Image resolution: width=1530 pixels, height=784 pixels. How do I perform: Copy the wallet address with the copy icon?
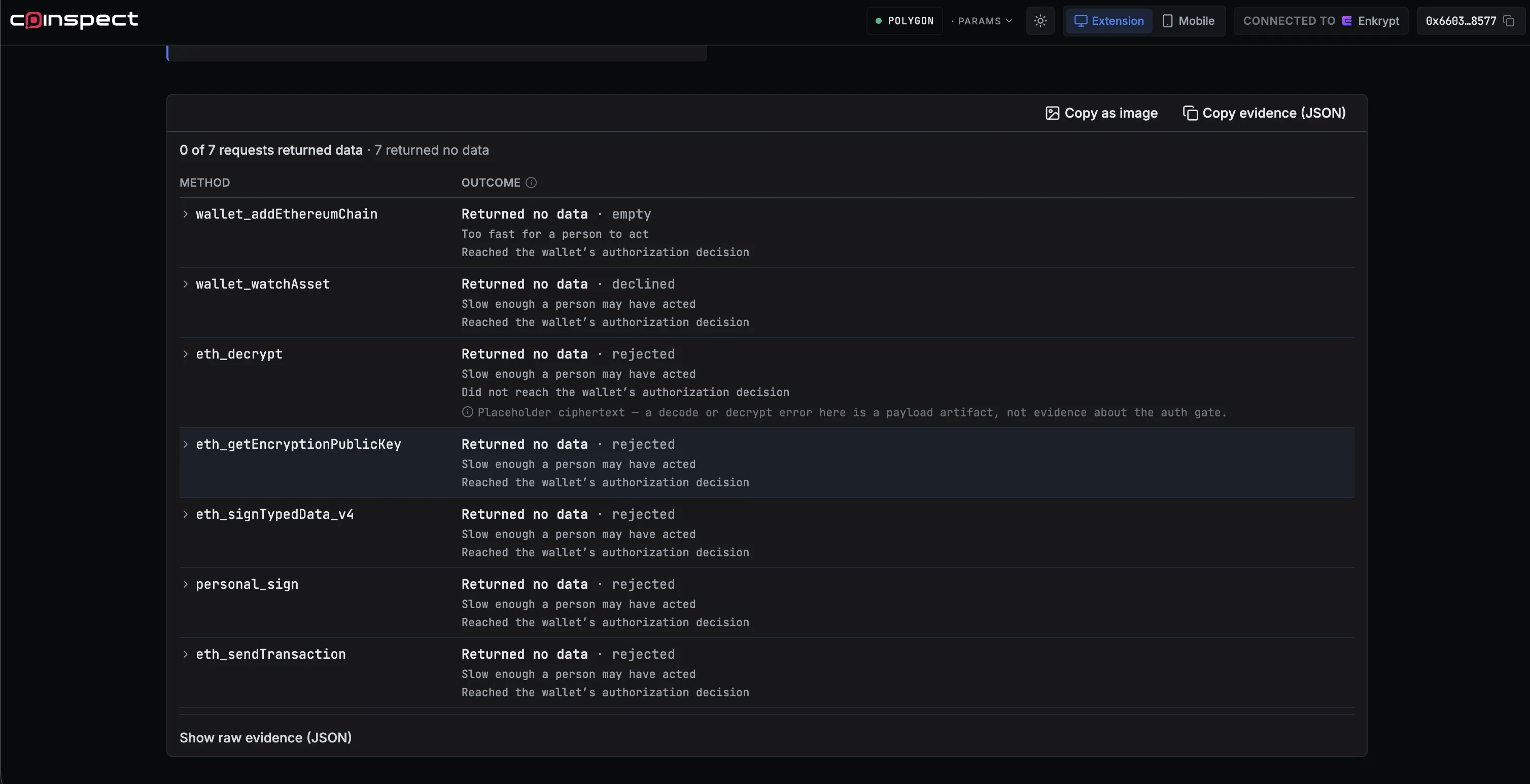(1509, 21)
